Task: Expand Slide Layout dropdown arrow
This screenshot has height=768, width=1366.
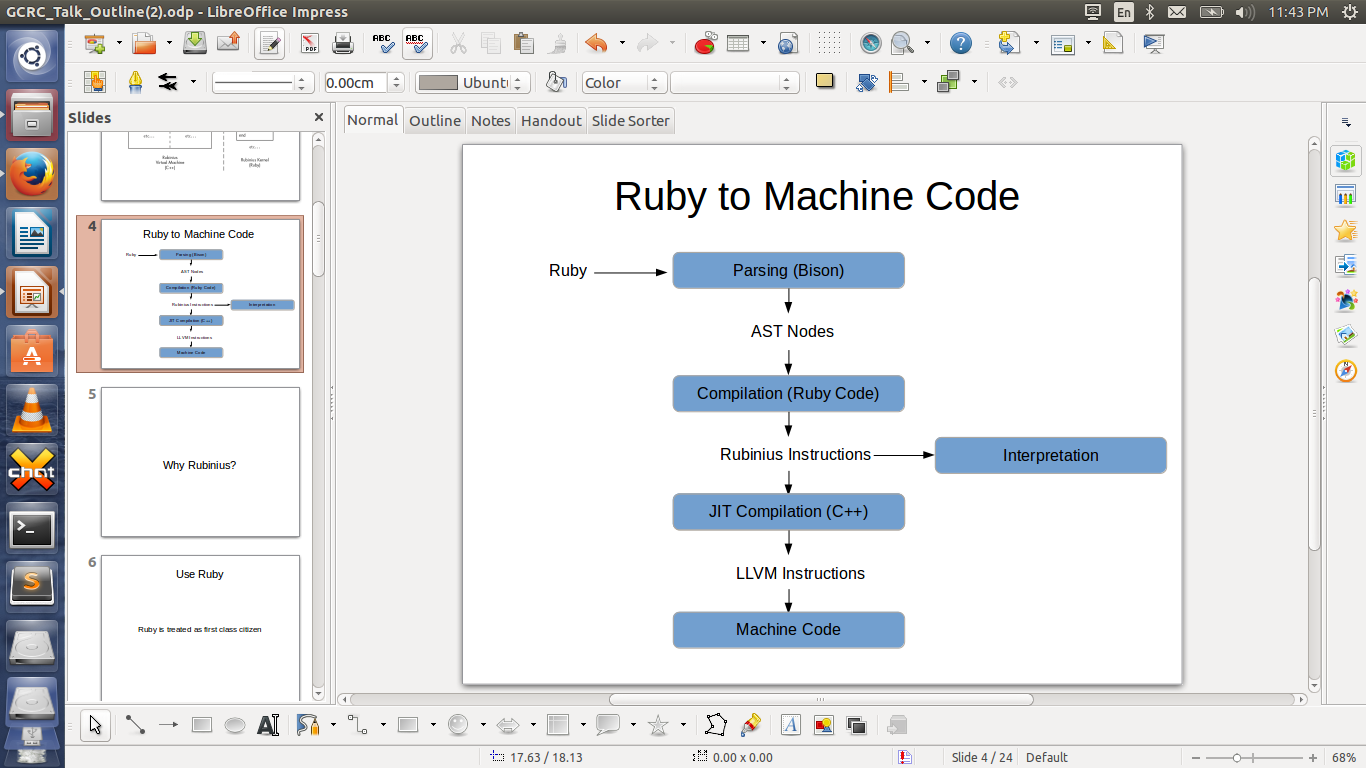Action: 1086,43
